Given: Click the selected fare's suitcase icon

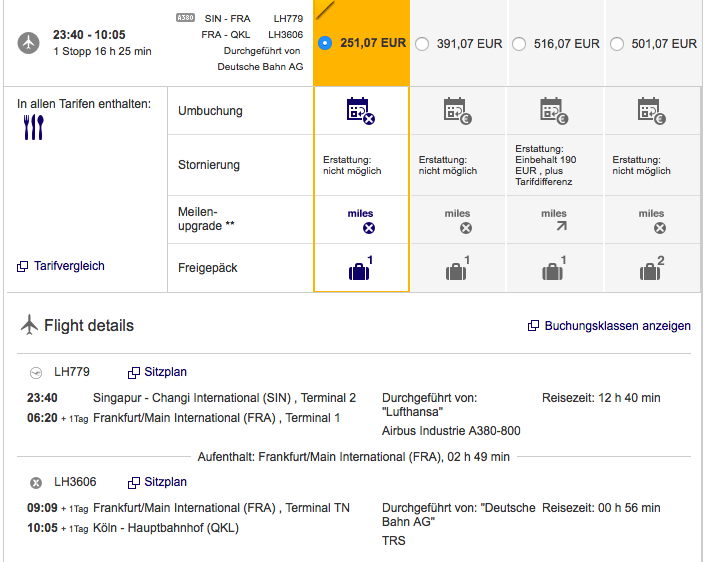Looking at the screenshot, I should point(359,270).
